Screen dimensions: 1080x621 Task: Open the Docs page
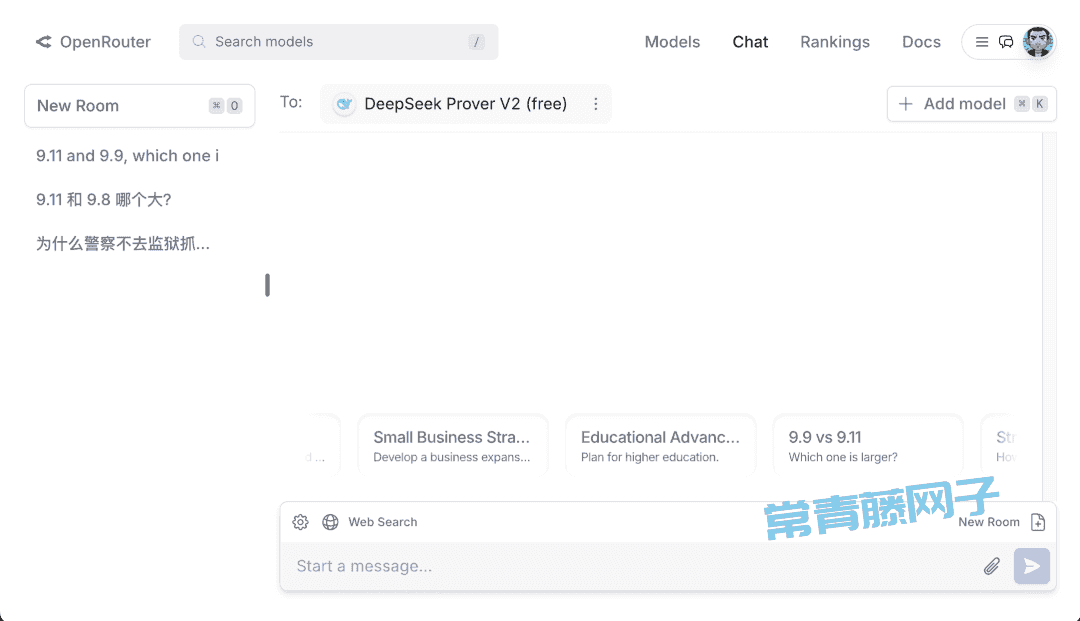tap(922, 42)
